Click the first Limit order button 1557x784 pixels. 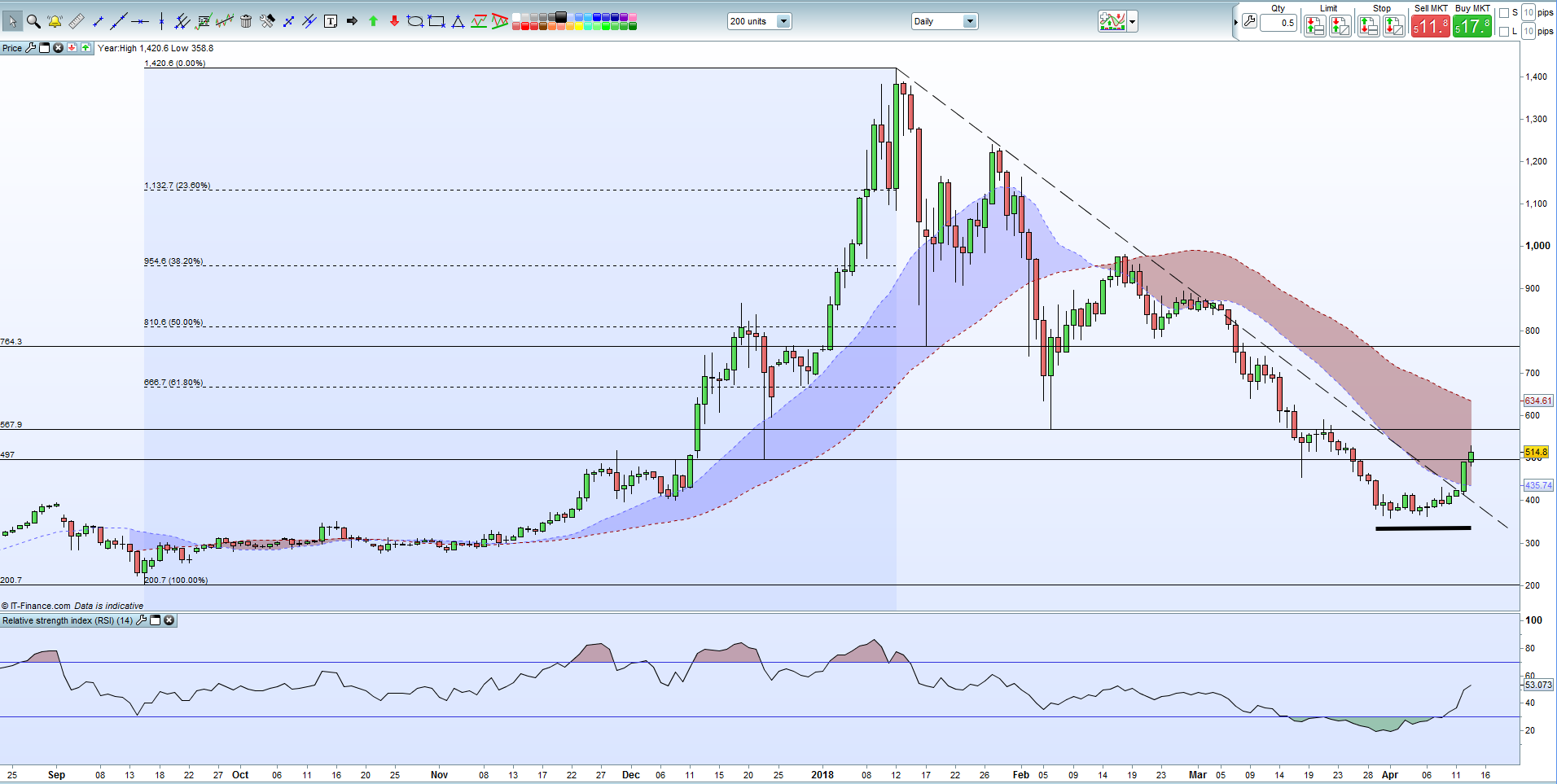click(x=1314, y=26)
